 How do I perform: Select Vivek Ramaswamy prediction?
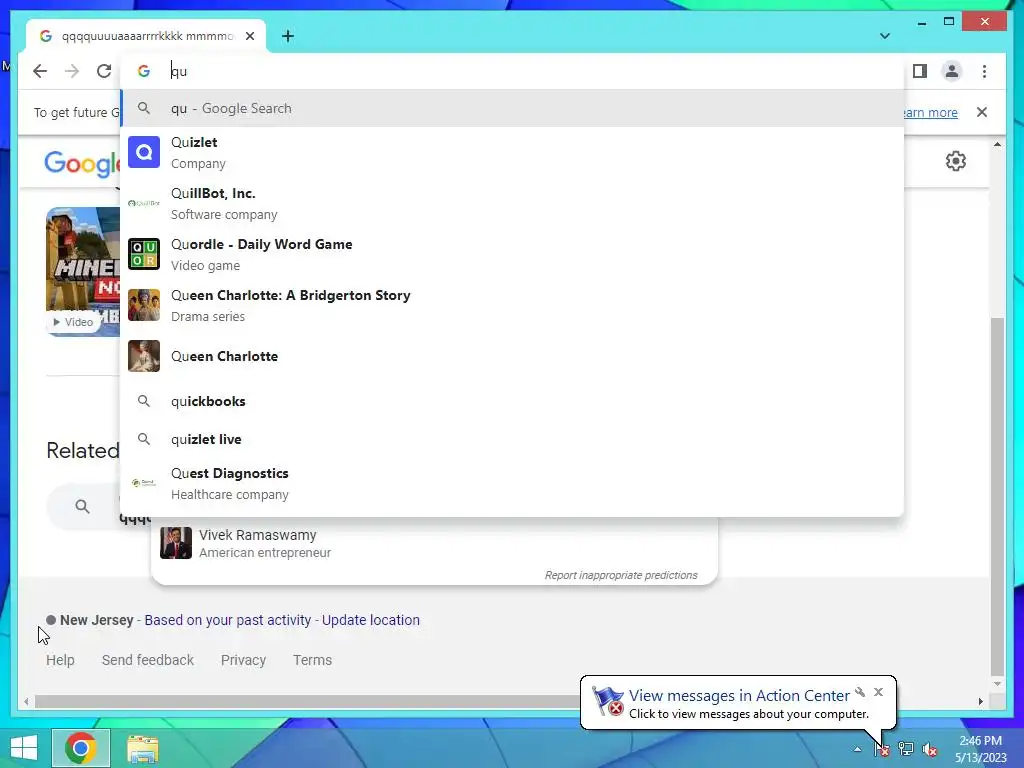coord(434,543)
